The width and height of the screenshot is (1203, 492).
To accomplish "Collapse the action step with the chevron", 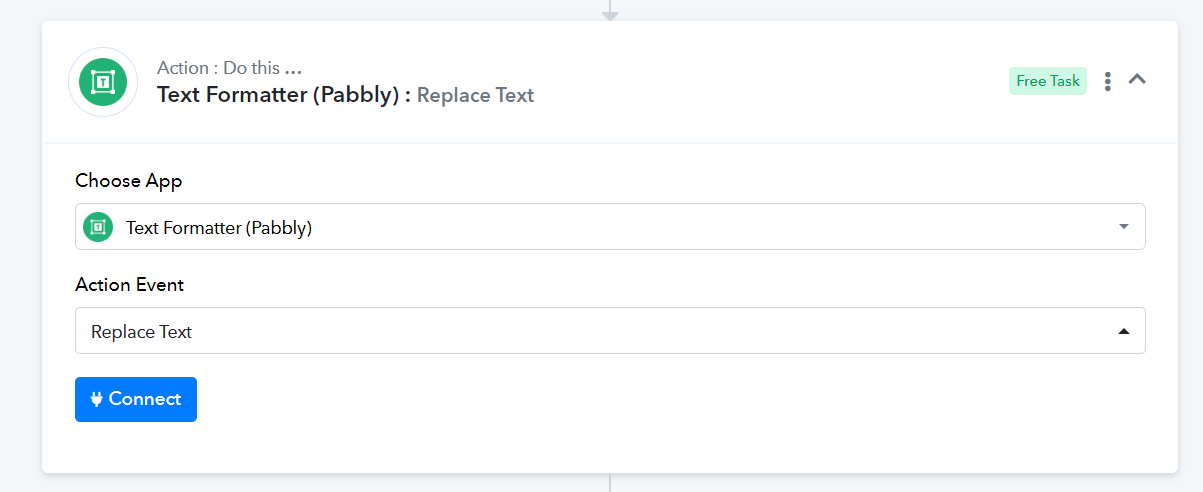I will click(1137, 79).
